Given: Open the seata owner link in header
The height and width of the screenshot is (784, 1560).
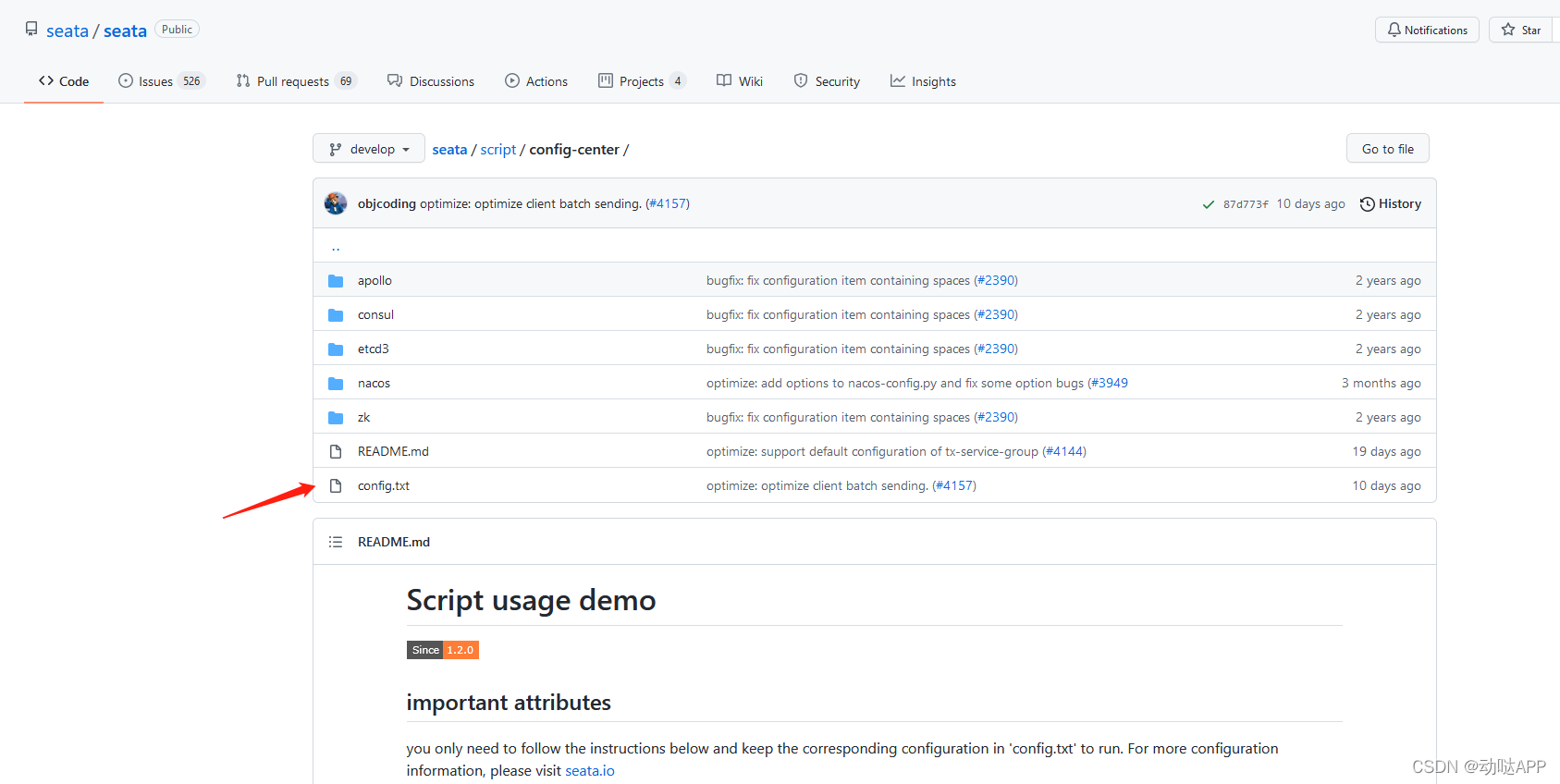Looking at the screenshot, I should tap(68, 31).
